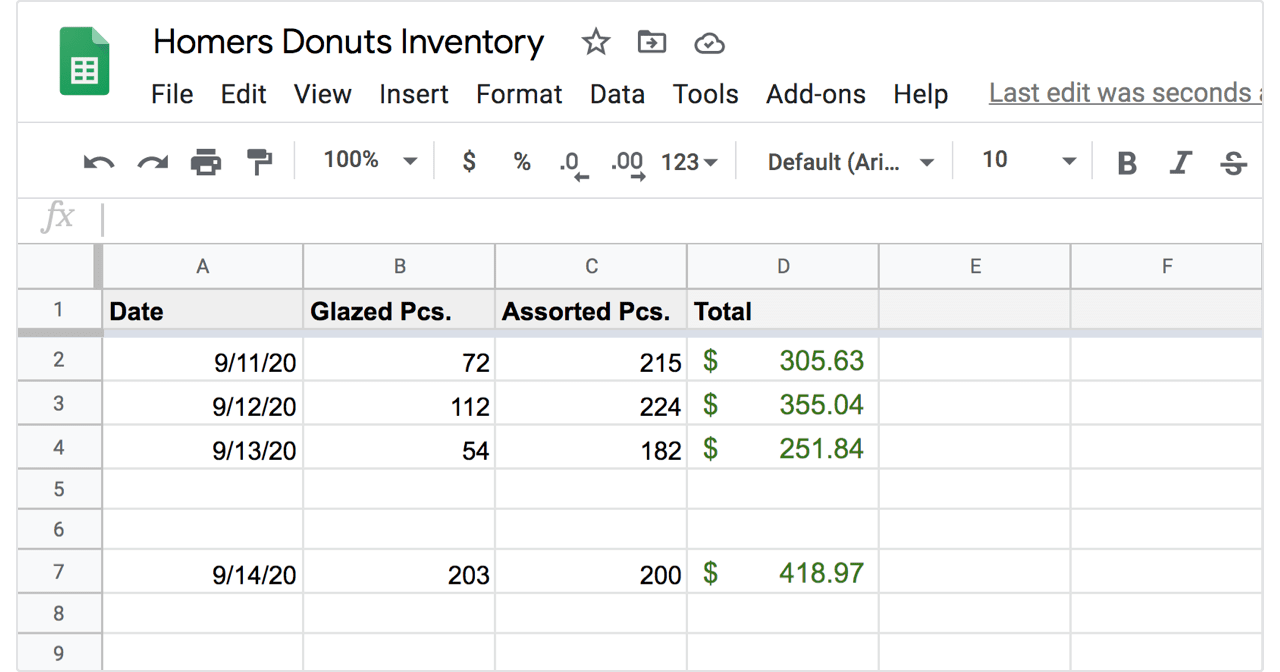Click the Redo arrow icon
This screenshot has width=1280, height=672.
coord(152,162)
